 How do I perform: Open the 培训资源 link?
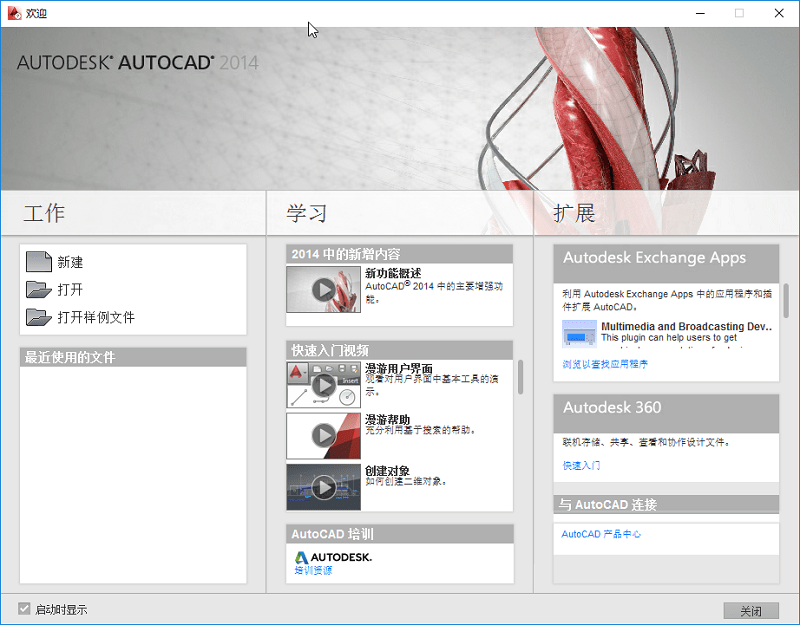coord(313,570)
